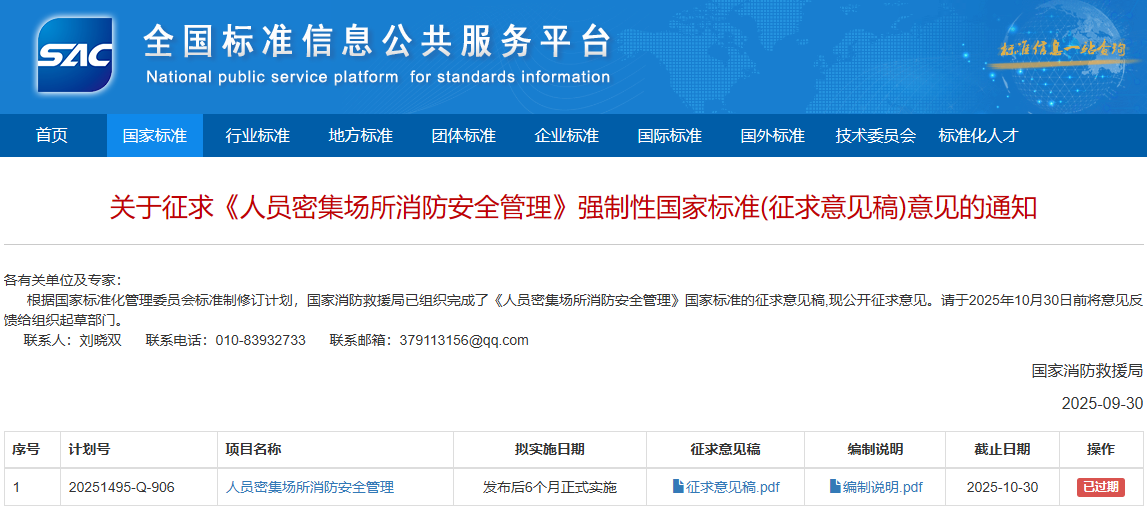Image resolution: width=1147 pixels, height=507 pixels.
Task: Click the 标准信息一站查询 slogan graphic
Action: (1064, 50)
